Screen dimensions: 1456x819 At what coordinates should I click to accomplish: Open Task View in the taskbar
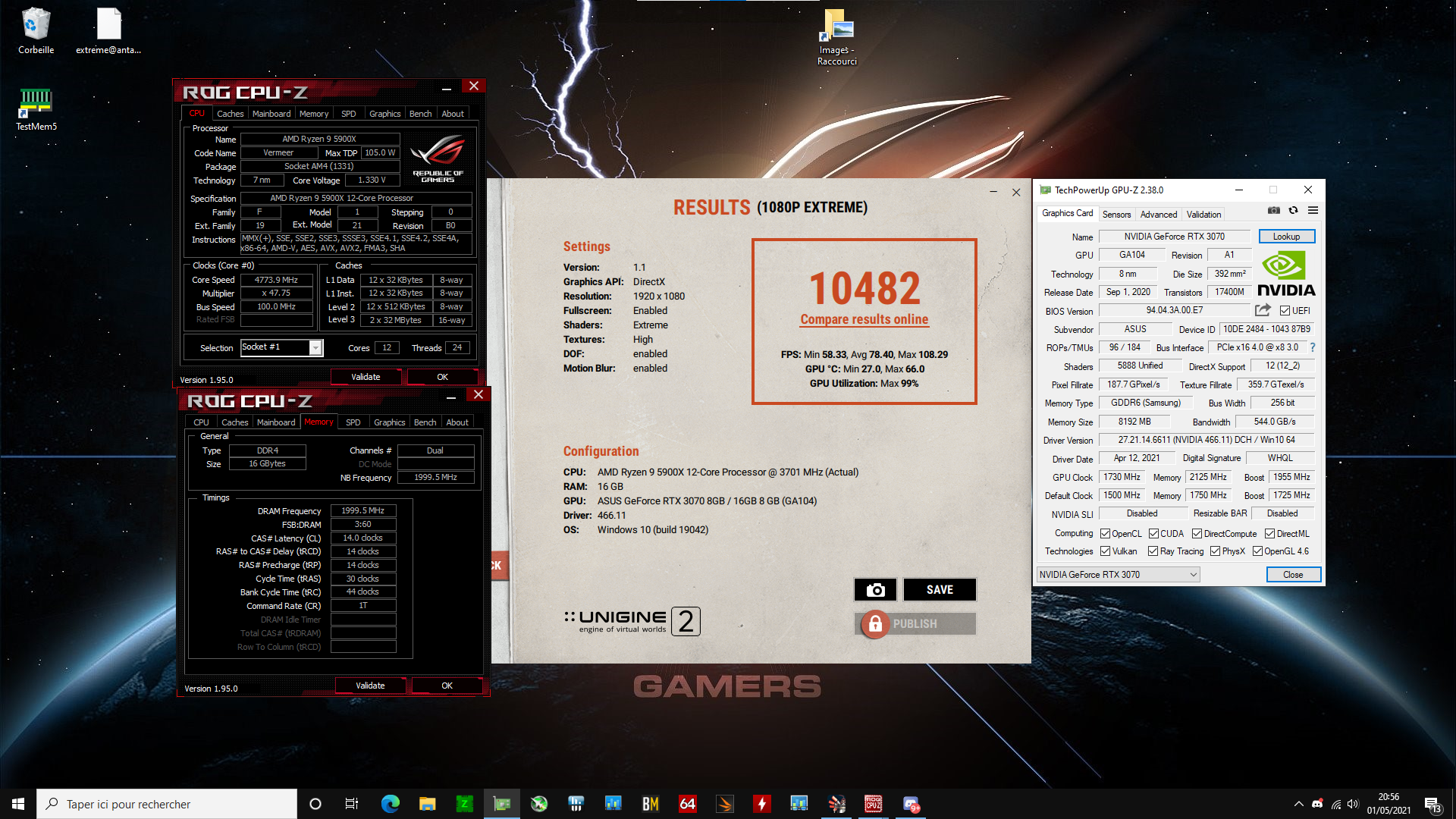coord(352,804)
